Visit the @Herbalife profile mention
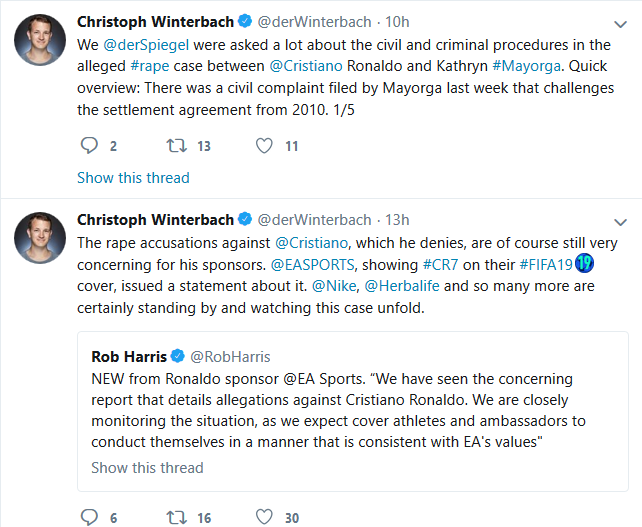 tap(405, 286)
